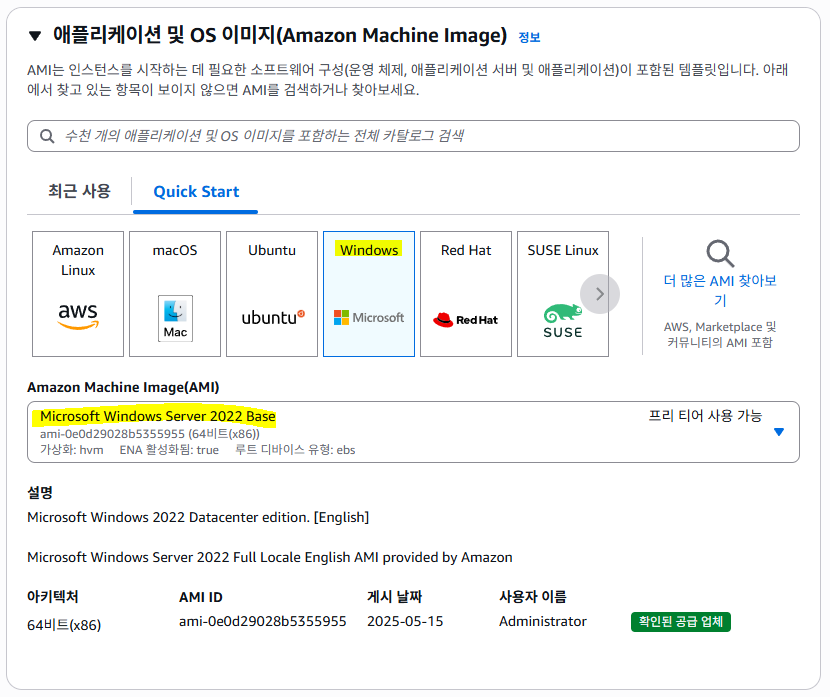Click the 아키텍처 column heading
This screenshot has width=830, height=697.
[52, 597]
